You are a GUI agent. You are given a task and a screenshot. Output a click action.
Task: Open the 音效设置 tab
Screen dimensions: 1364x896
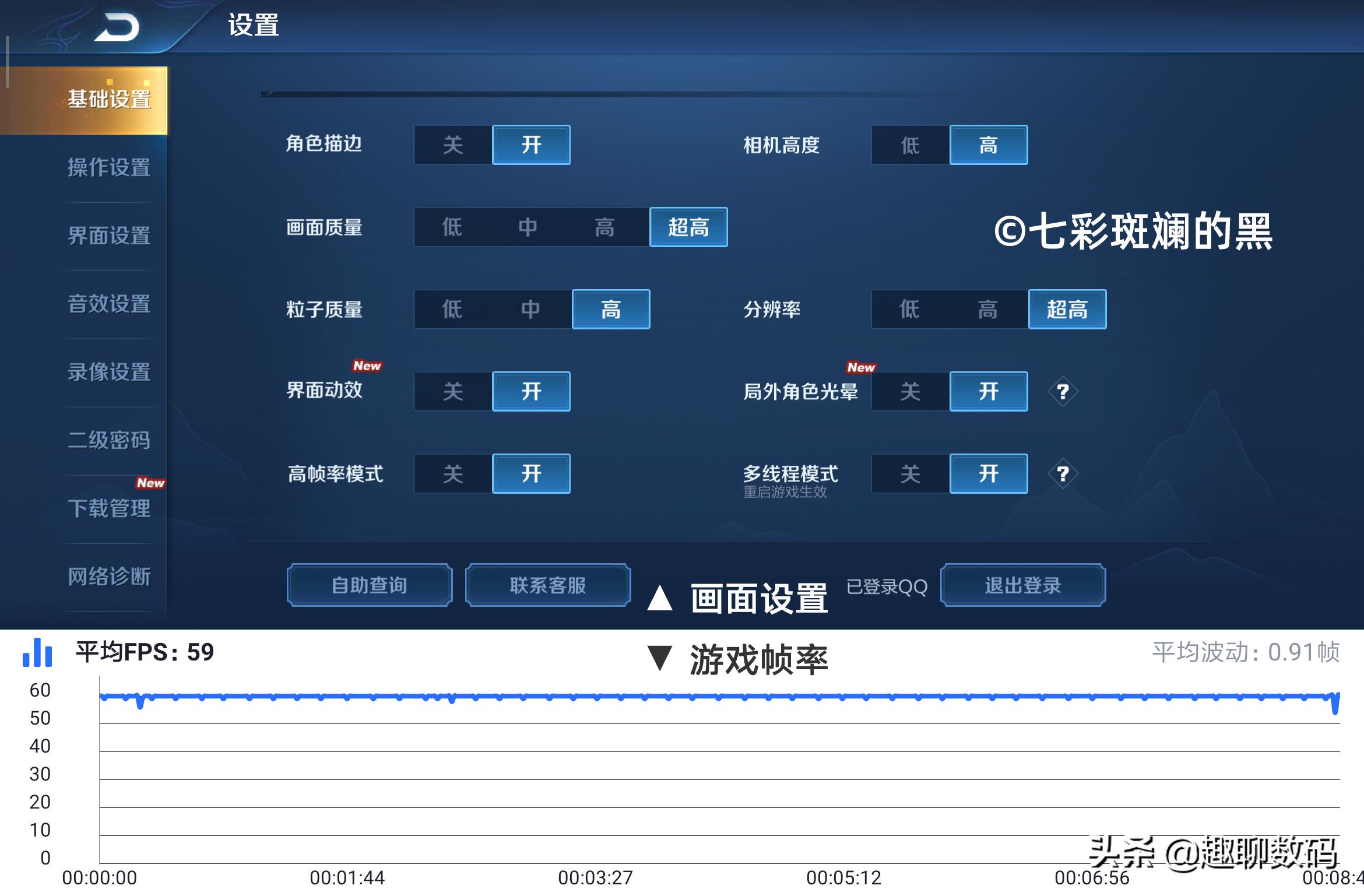click(108, 304)
